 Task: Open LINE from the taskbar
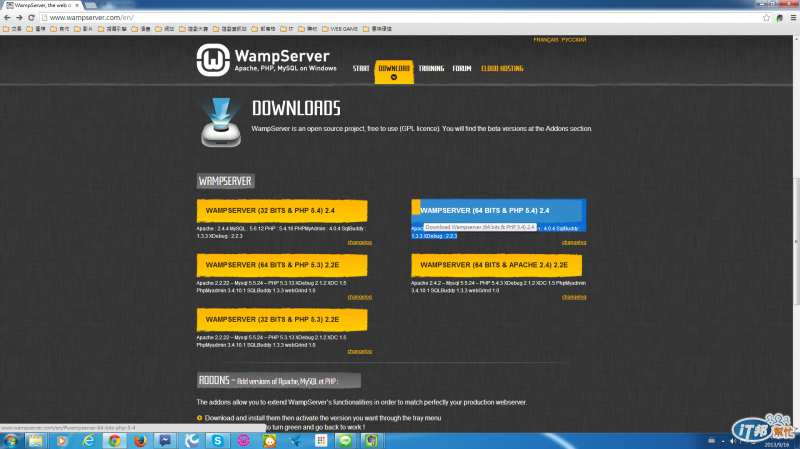[x=346, y=441]
